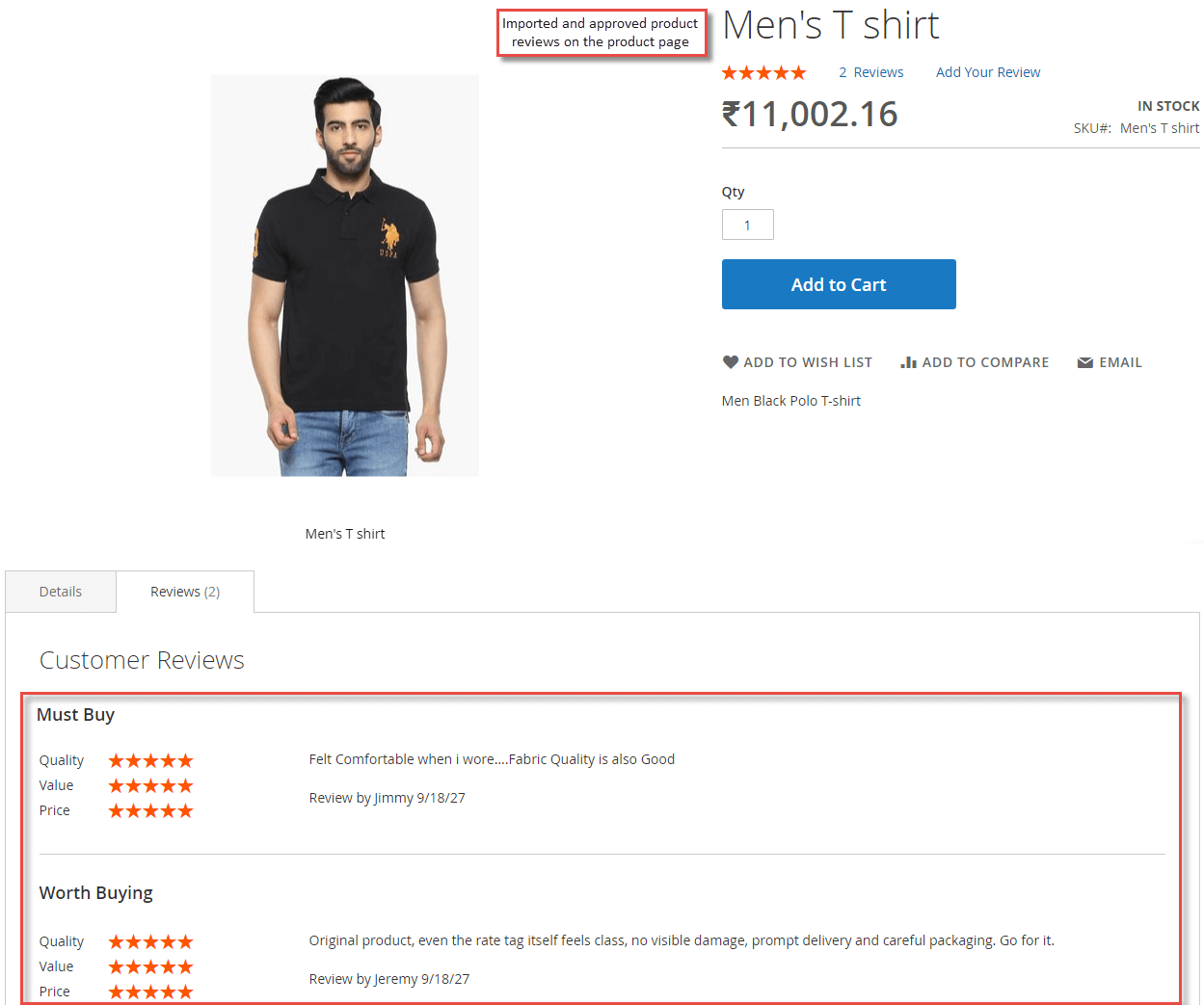Click the heart icon for wish list

point(731,362)
